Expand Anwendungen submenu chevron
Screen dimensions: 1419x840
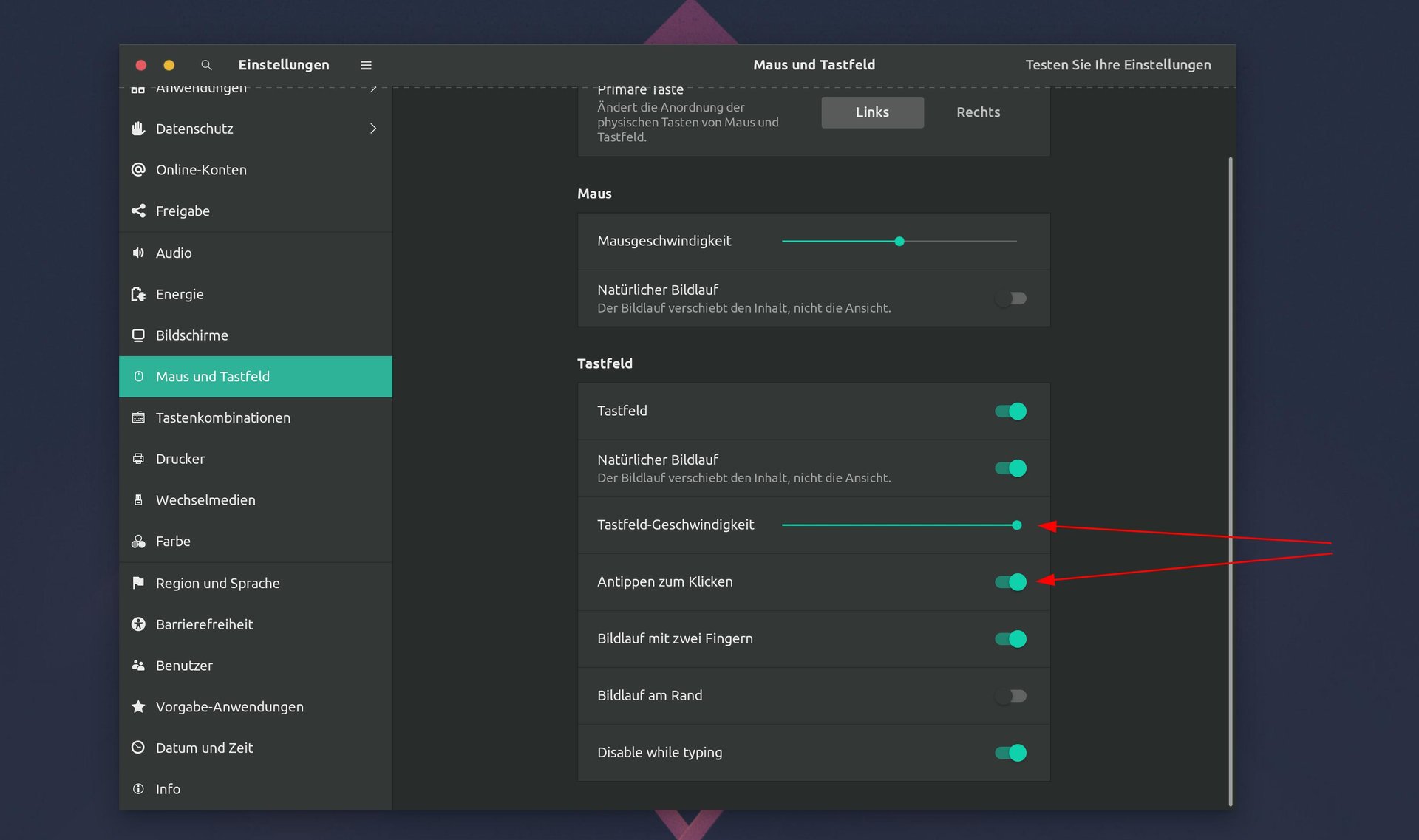click(373, 89)
